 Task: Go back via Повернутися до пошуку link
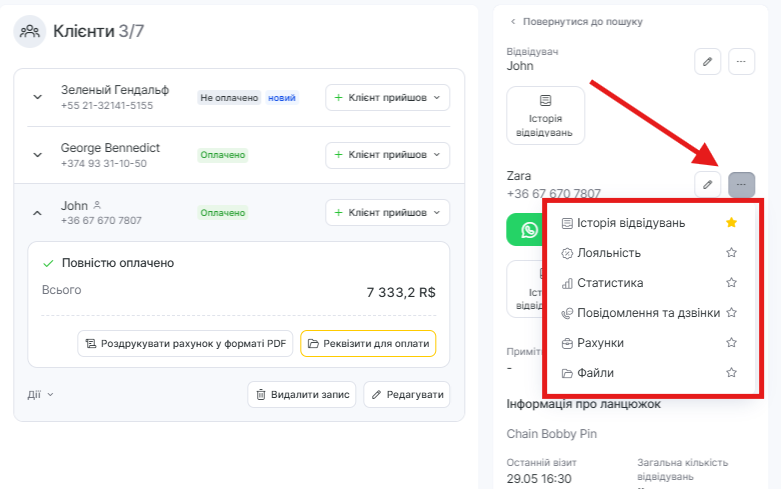point(576,21)
